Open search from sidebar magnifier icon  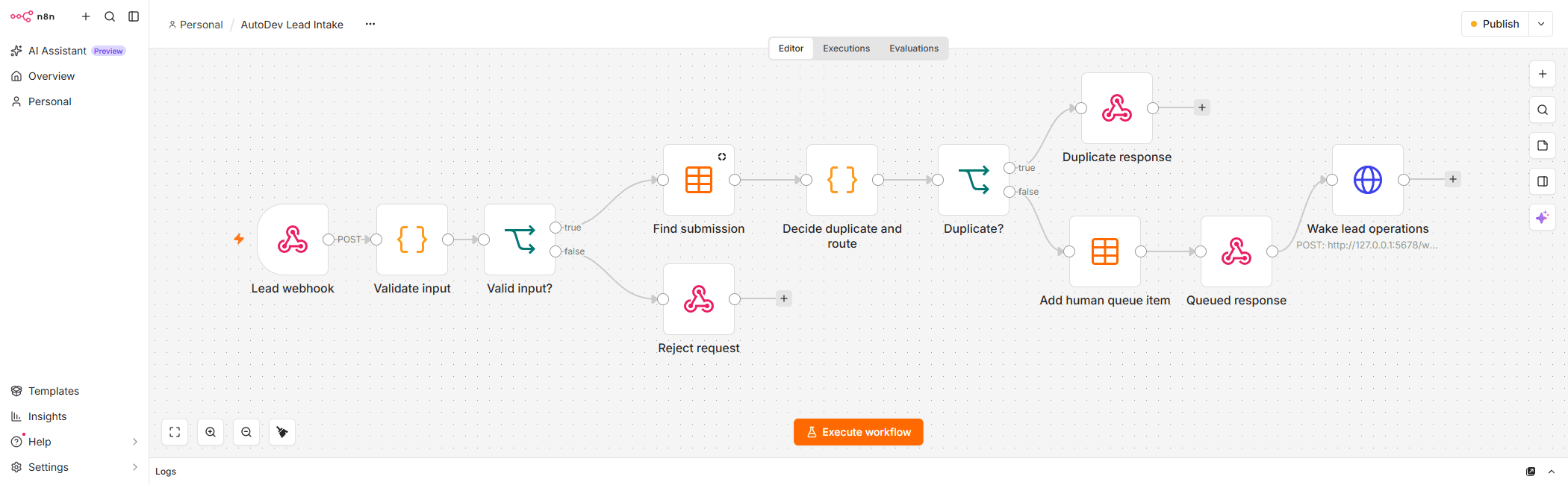click(110, 16)
